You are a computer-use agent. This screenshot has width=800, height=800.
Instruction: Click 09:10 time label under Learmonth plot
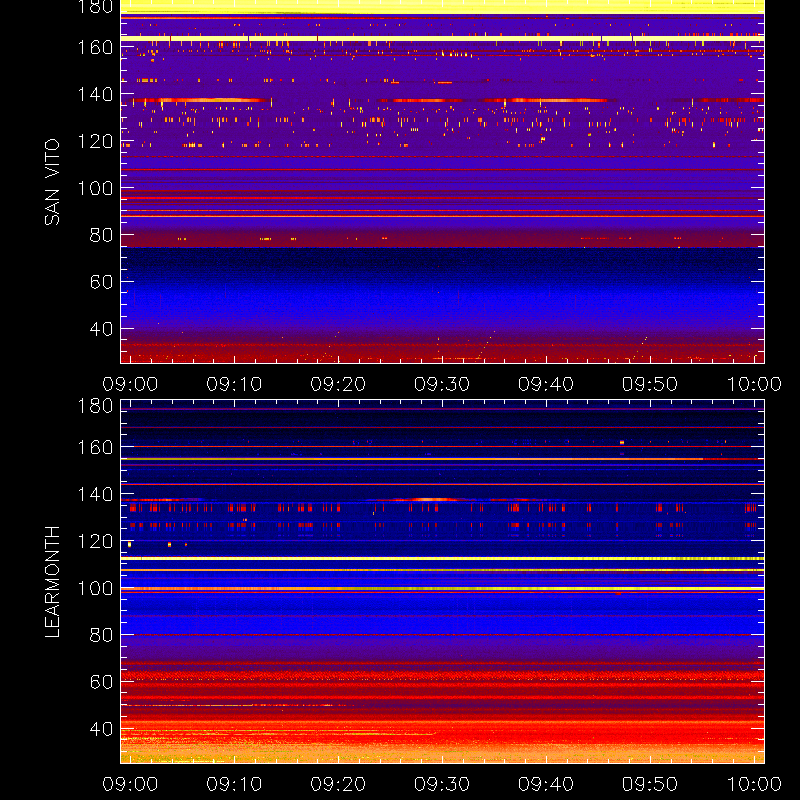234,784
